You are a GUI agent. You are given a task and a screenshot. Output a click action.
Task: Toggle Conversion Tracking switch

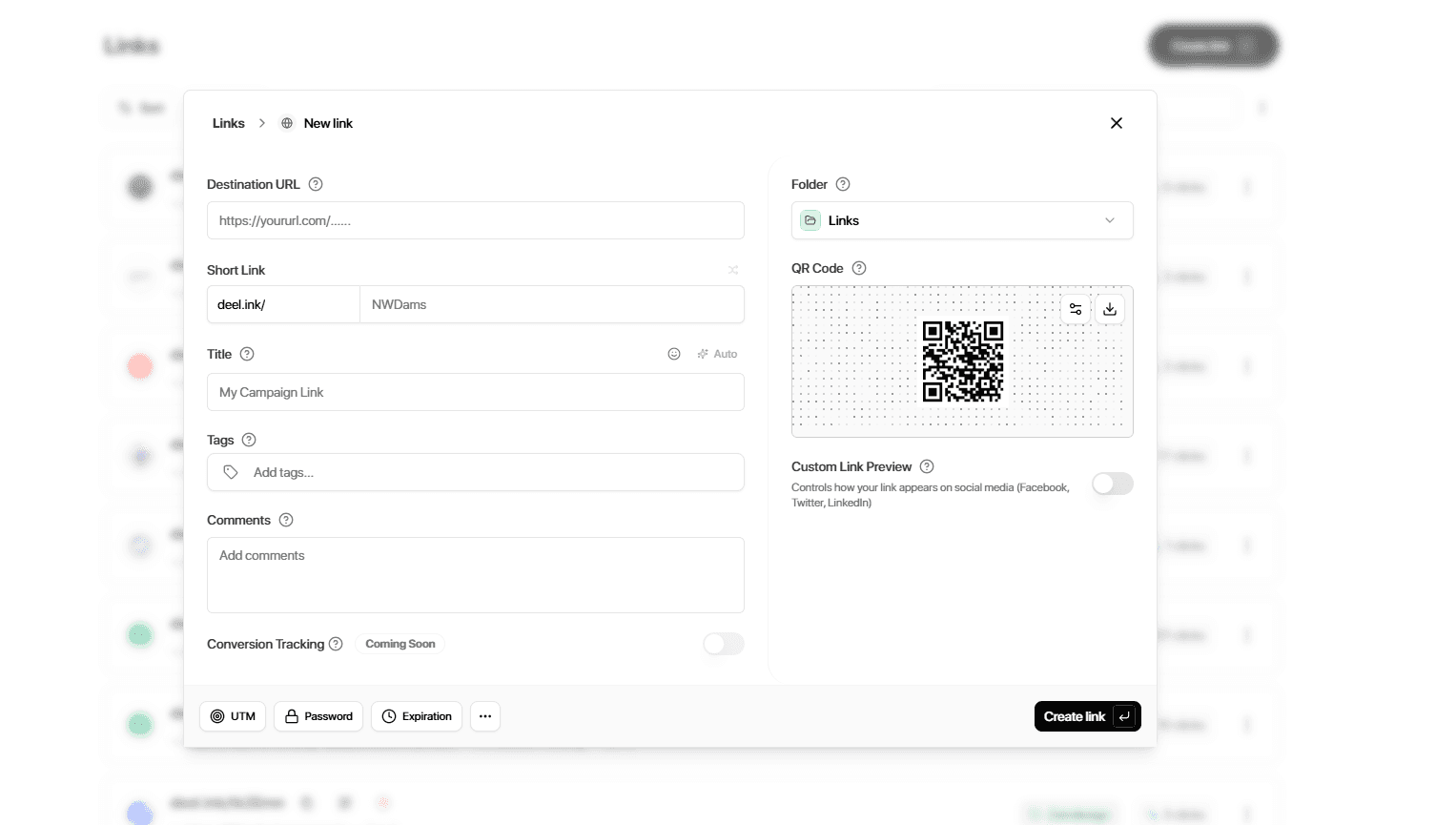[x=723, y=644]
